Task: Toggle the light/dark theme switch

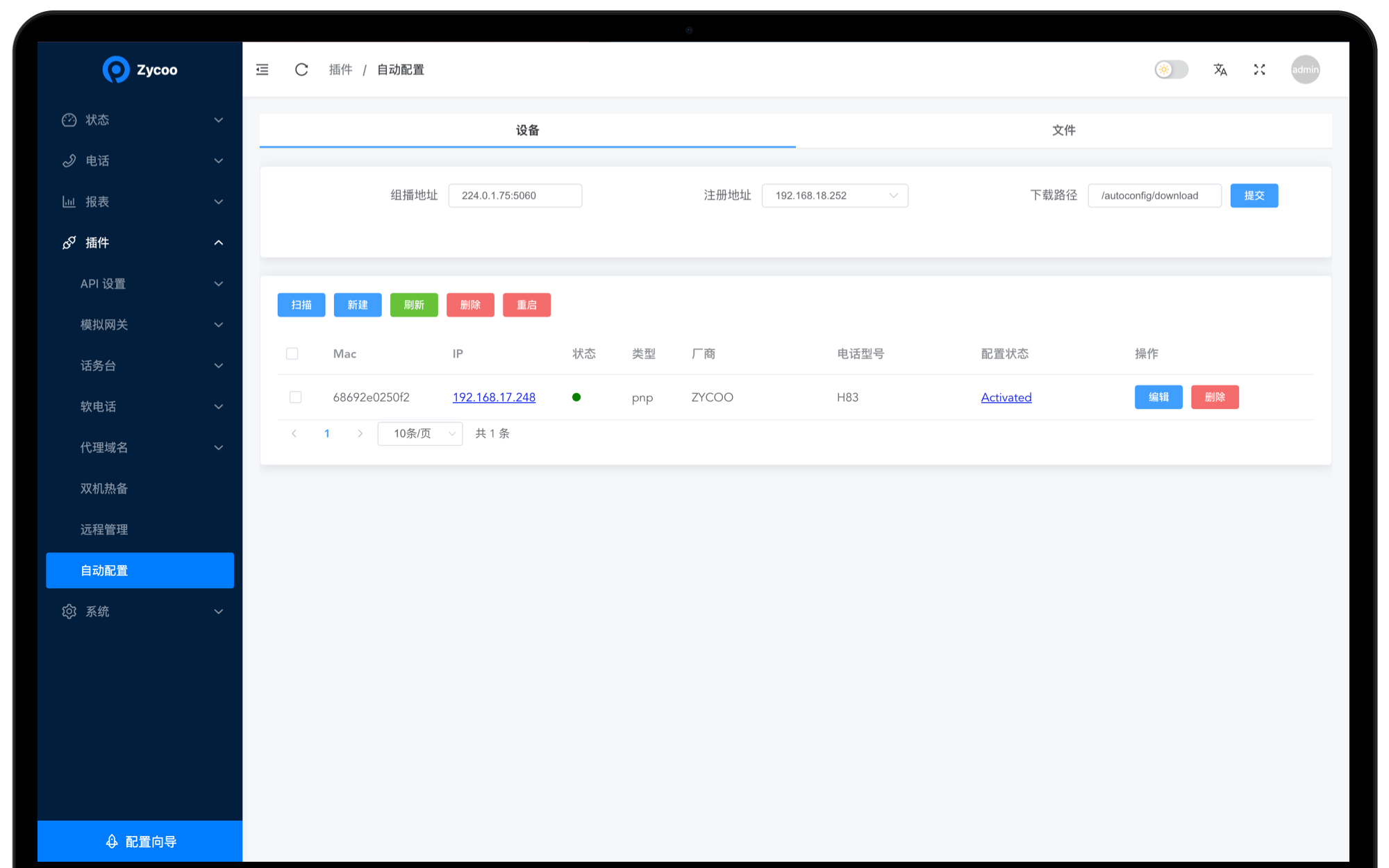Action: 1171,69
